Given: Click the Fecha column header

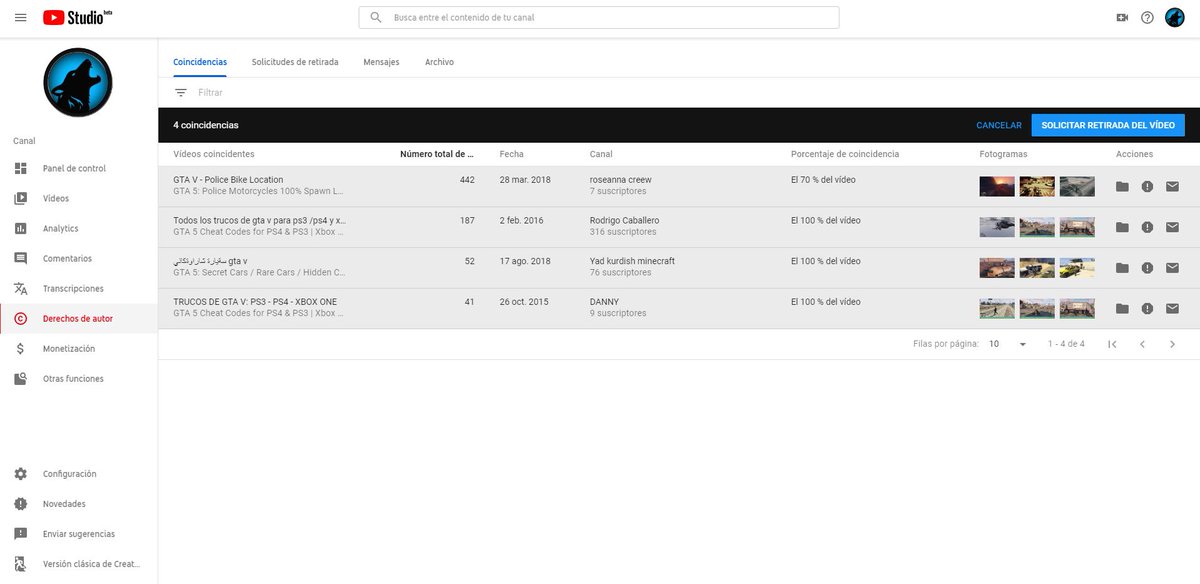Looking at the screenshot, I should 512,154.
